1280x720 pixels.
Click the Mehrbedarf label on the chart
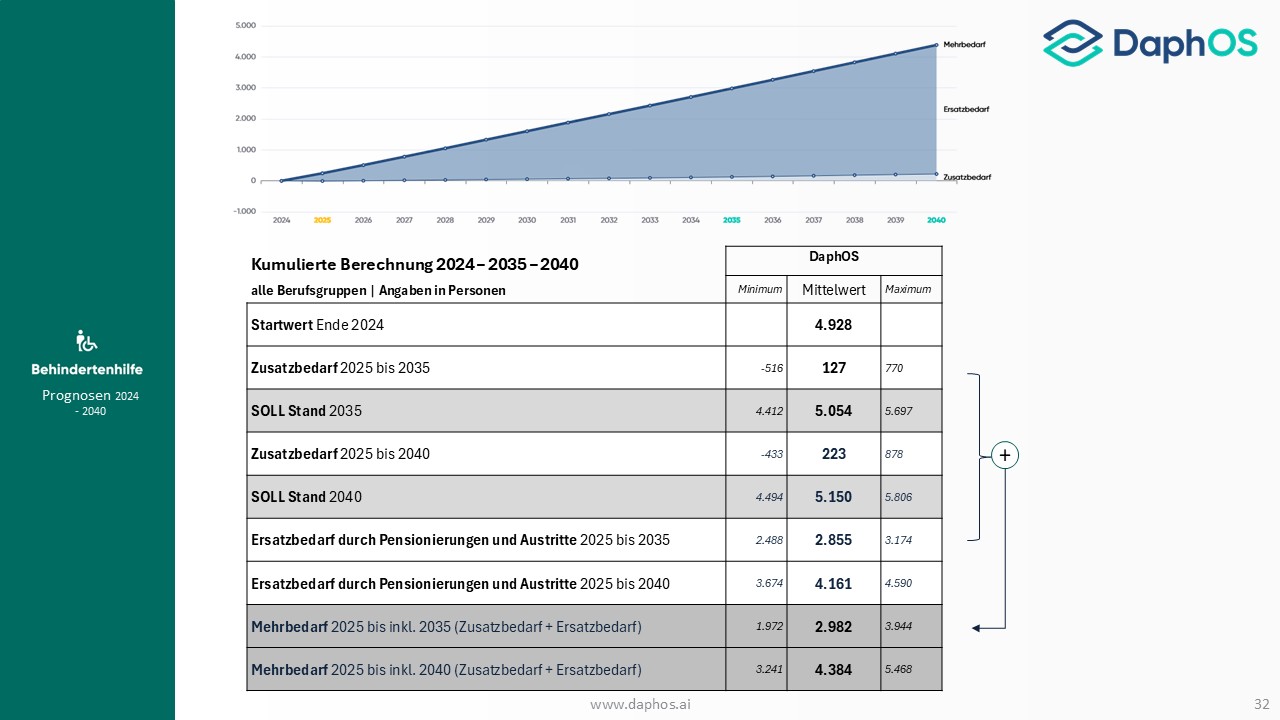[966, 45]
